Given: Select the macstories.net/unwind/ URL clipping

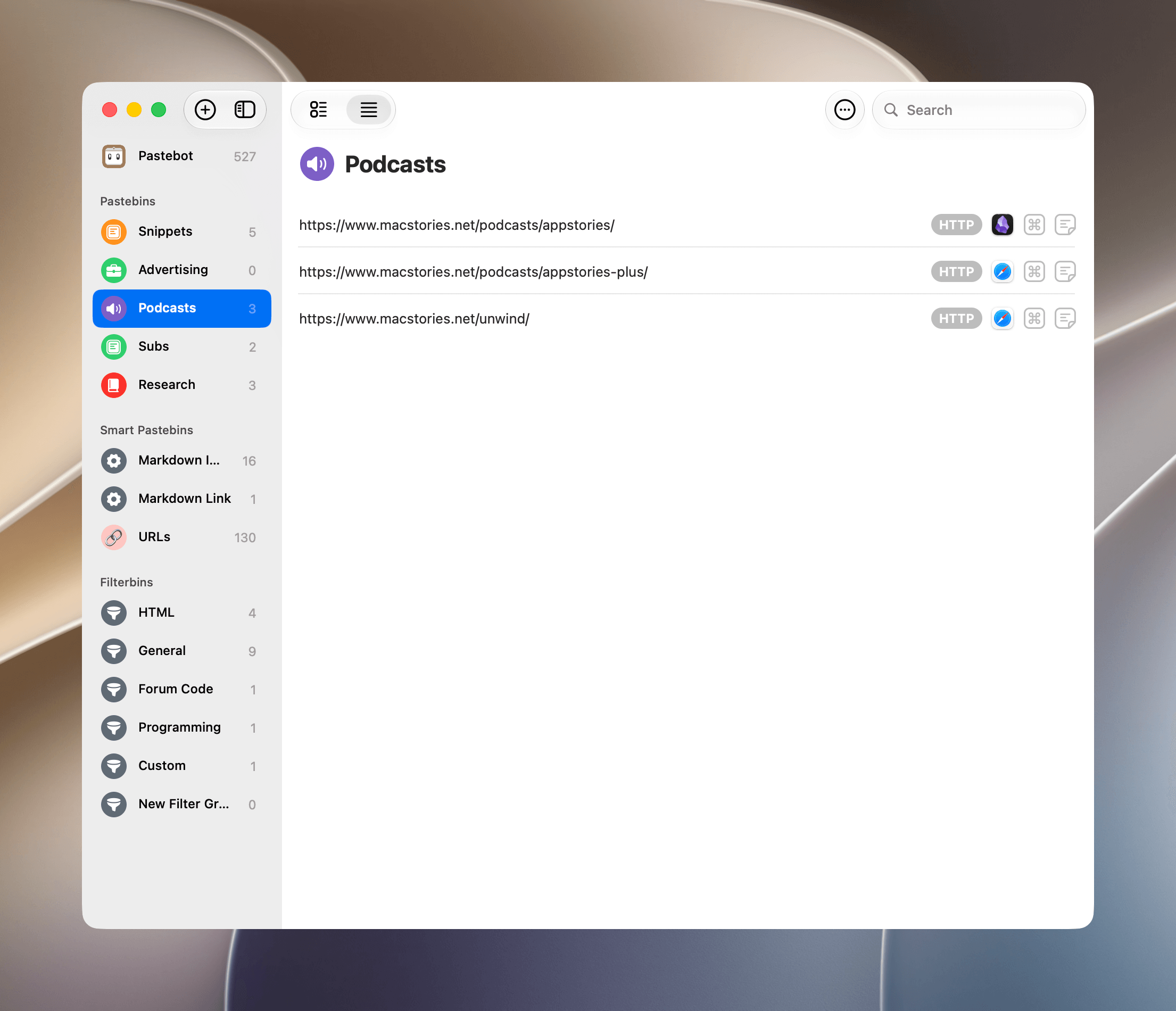Looking at the screenshot, I should tap(687, 318).
